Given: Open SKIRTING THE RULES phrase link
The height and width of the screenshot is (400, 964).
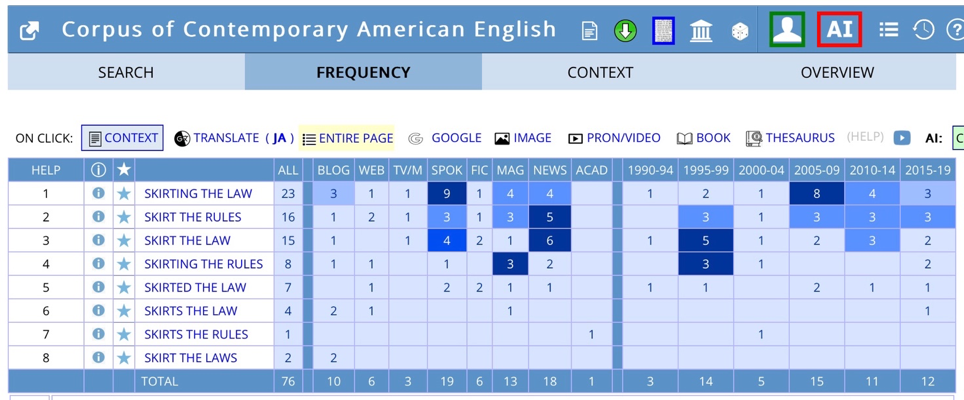Looking at the screenshot, I should click(x=203, y=264).
